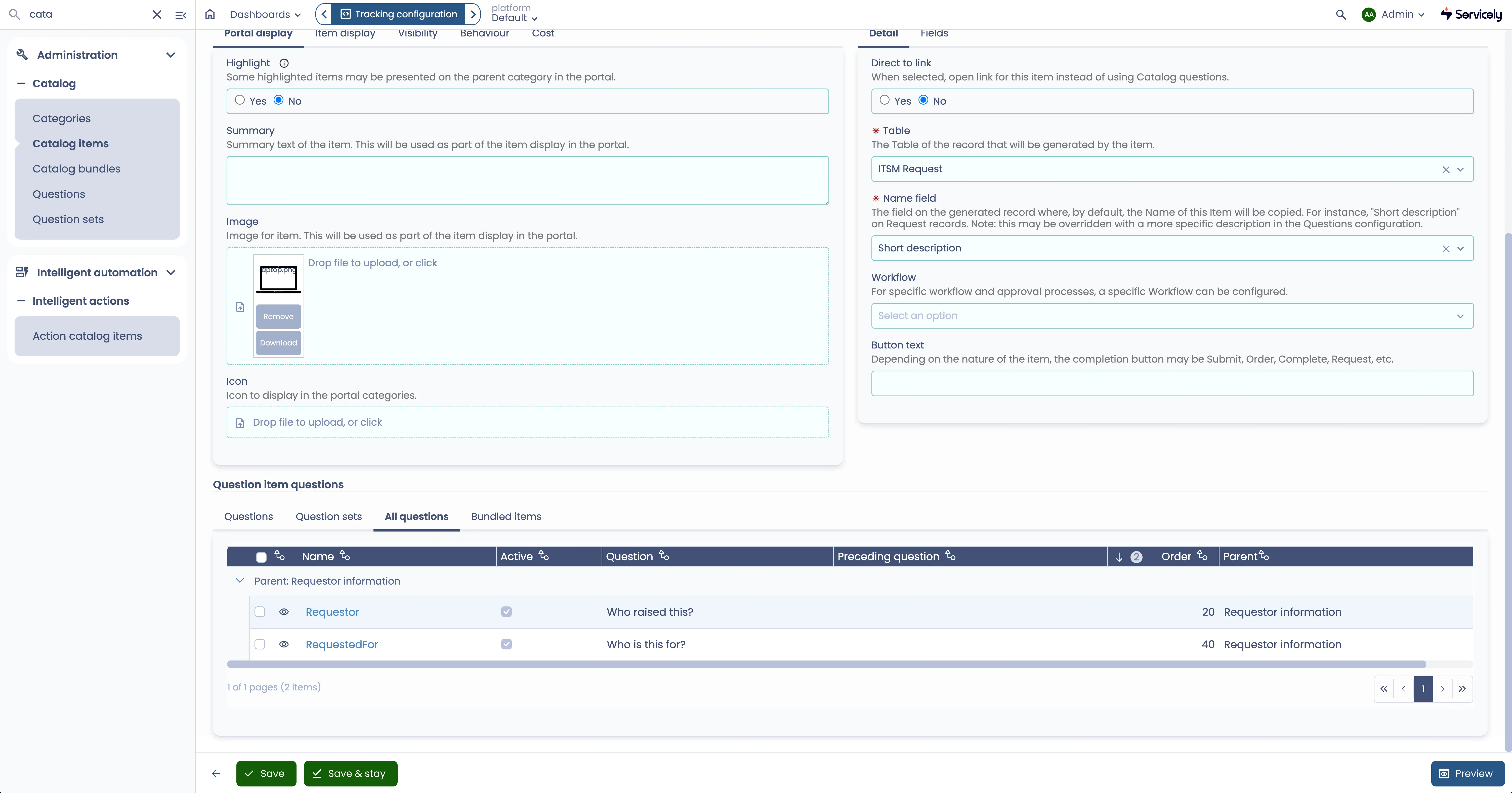Jump to the first page of questions

[1384, 689]
